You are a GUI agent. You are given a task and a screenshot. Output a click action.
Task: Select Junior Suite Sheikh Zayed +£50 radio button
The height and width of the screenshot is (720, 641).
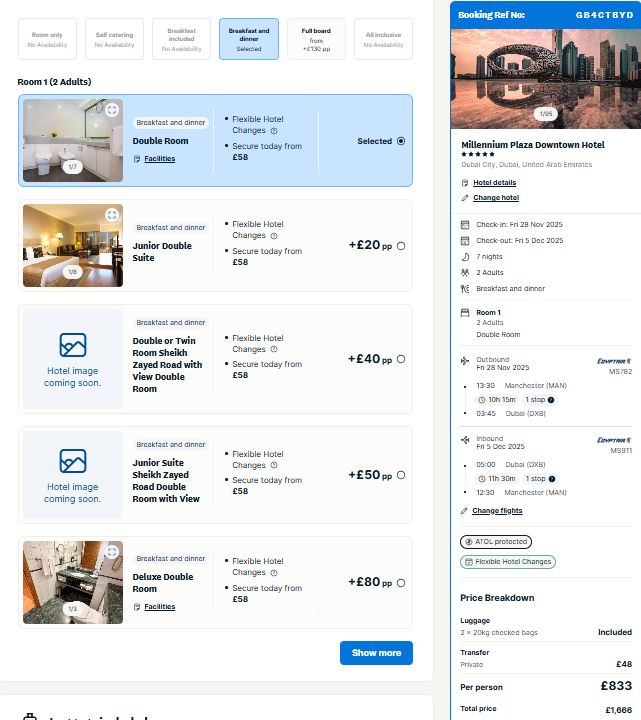tap(401, 475)
